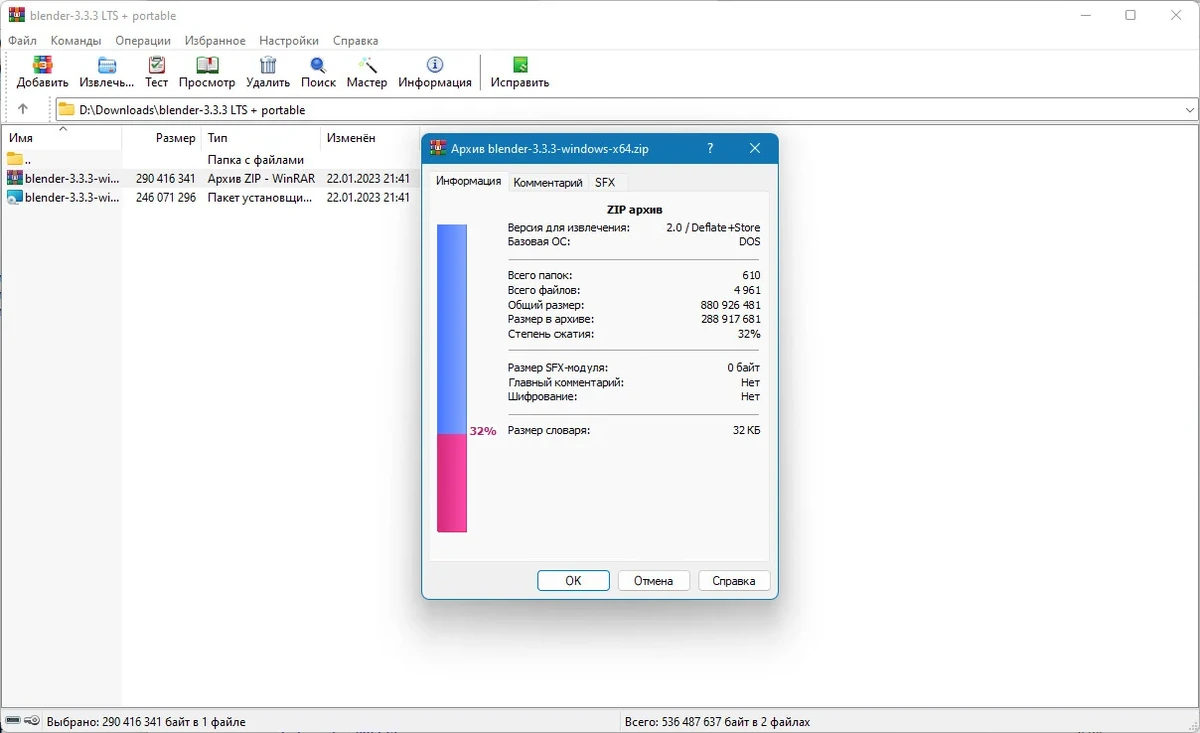Click the 288 917 681 packed size value
Screen dimensions: 1200x733
pos(730,319)
